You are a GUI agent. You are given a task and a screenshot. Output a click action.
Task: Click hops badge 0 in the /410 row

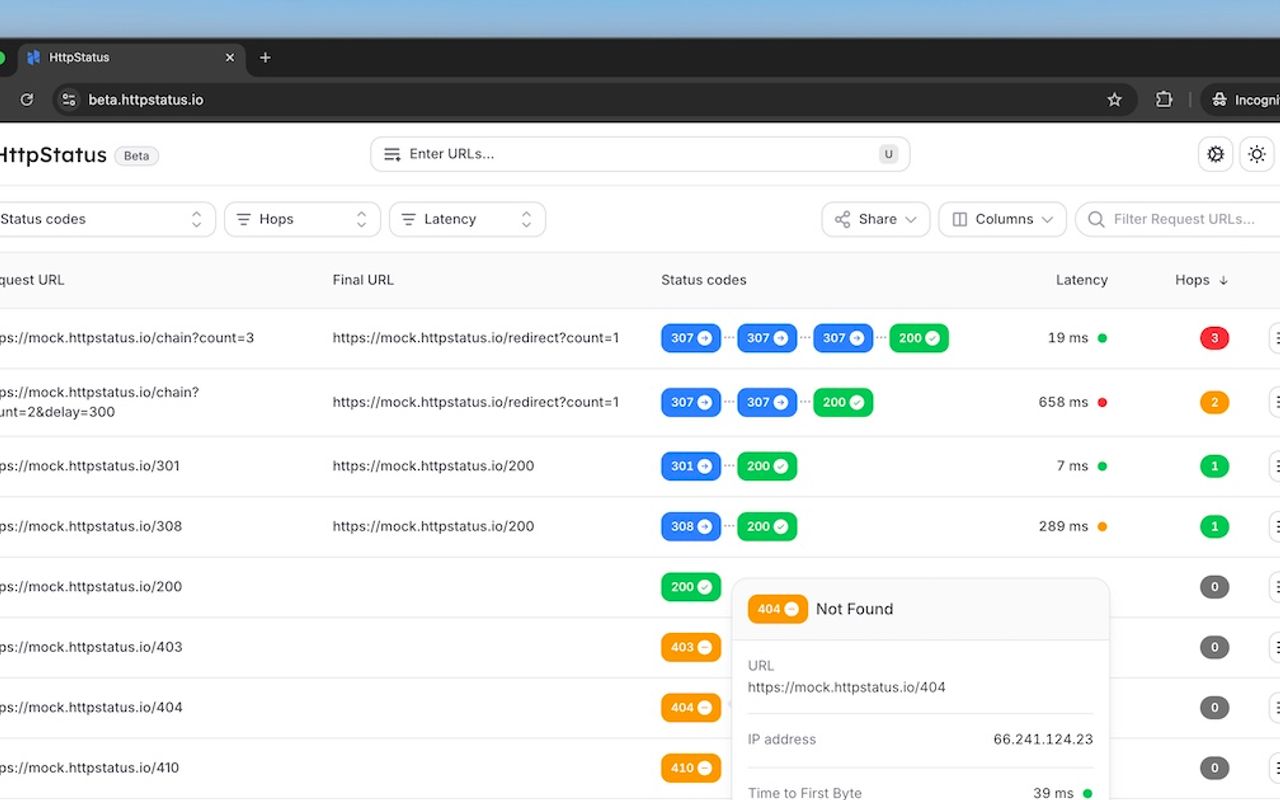point(1214,768)
